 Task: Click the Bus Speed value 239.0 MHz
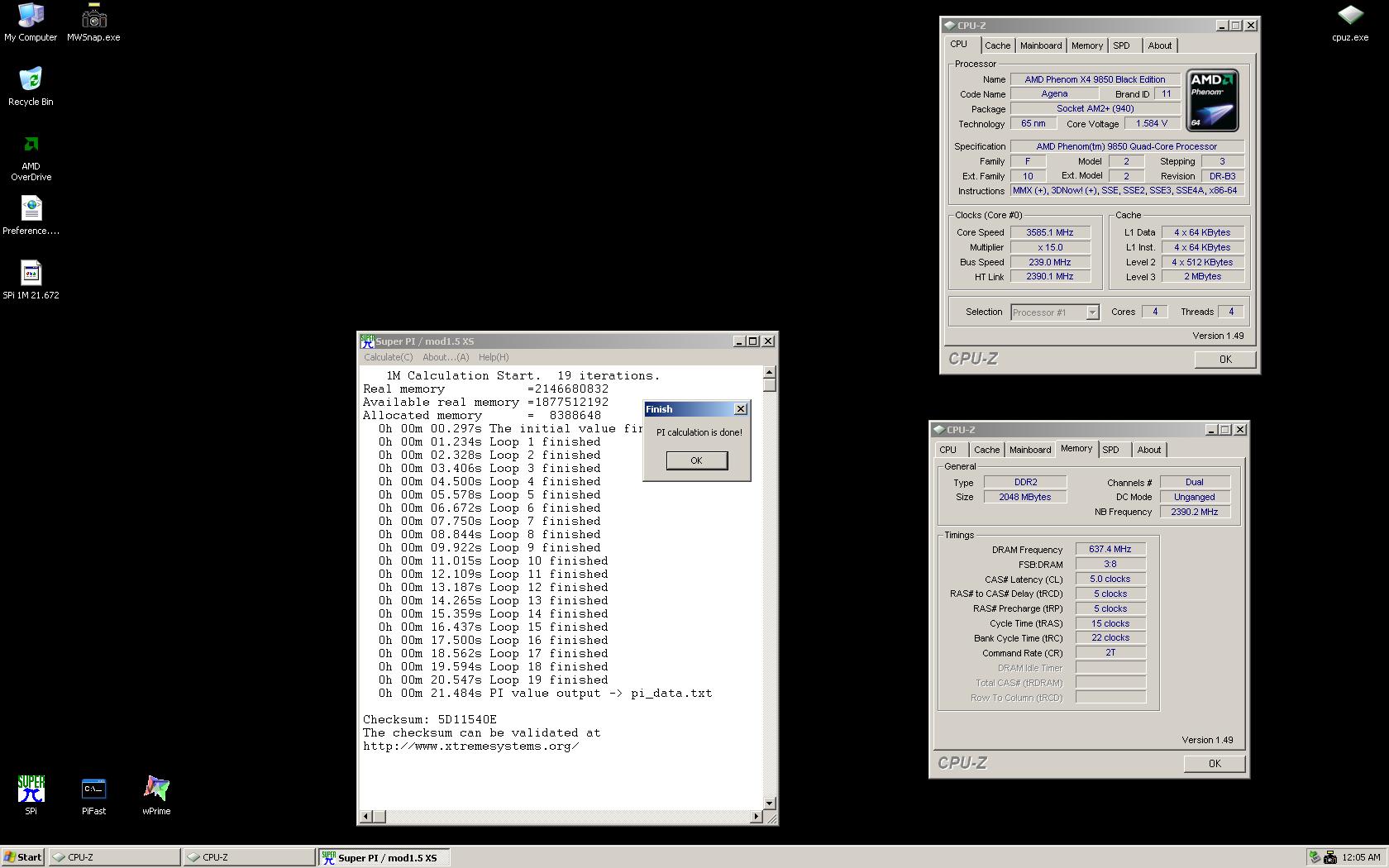[x=1050, y=262]
